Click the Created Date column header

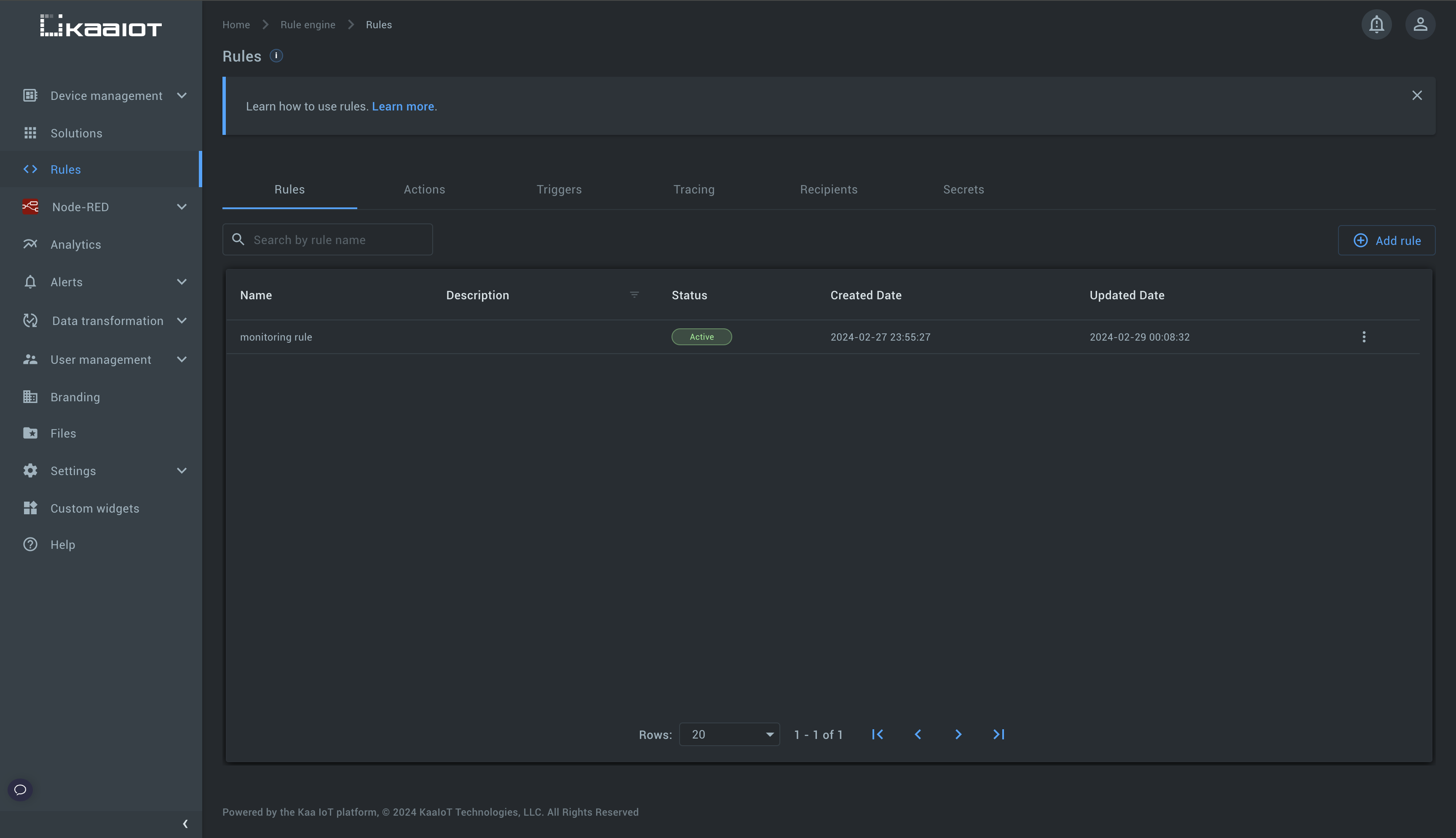(866, 295)
